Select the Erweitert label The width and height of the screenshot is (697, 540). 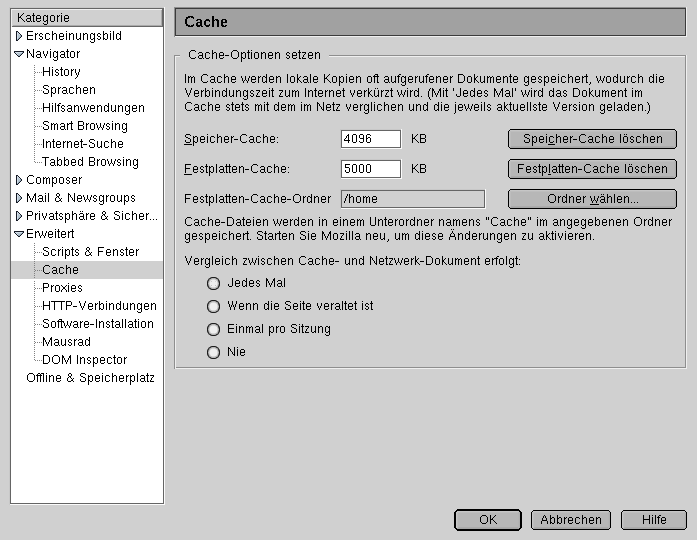(x=50, y=234)
